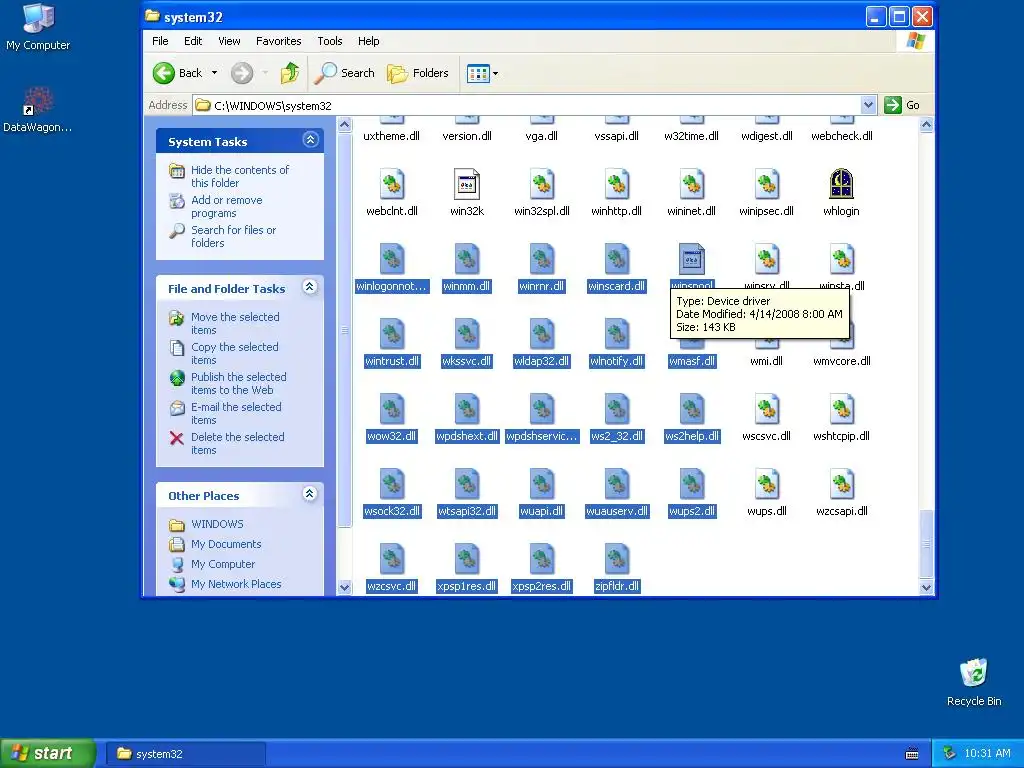Click the task pane scroll down arrow

[345, 587]
